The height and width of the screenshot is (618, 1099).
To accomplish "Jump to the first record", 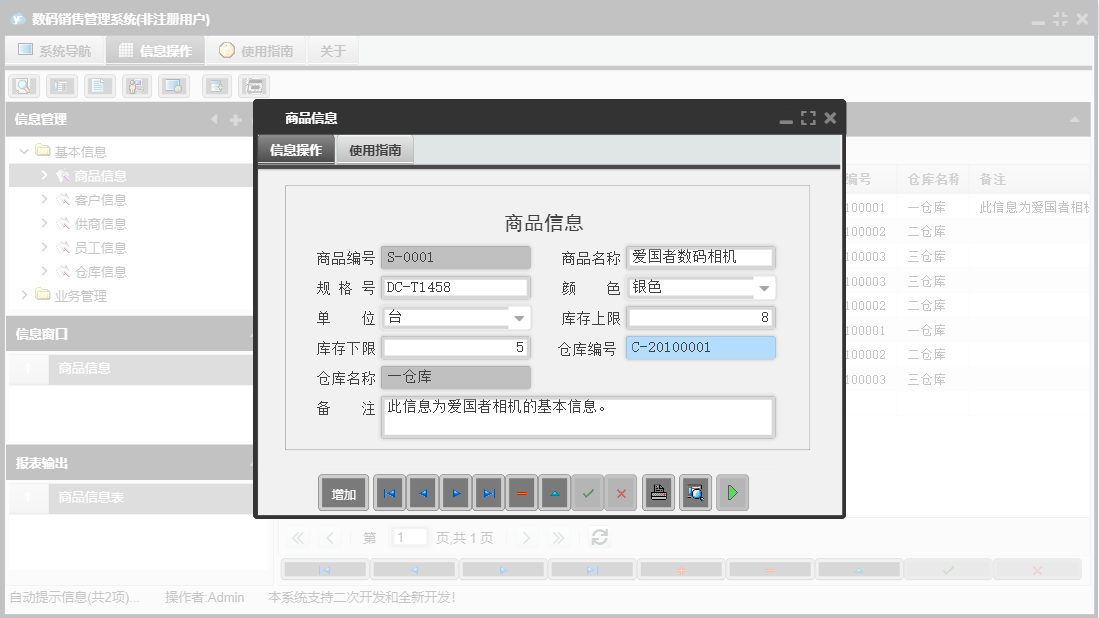I will pos(389,492).
